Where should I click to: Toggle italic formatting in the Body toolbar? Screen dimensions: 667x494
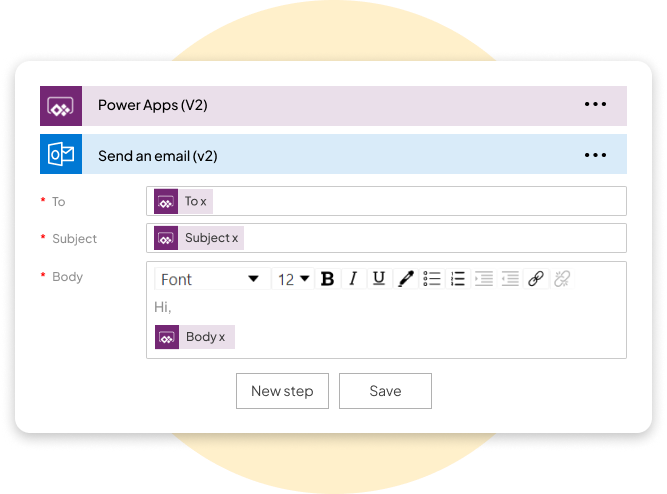click(x=352, y=279)
